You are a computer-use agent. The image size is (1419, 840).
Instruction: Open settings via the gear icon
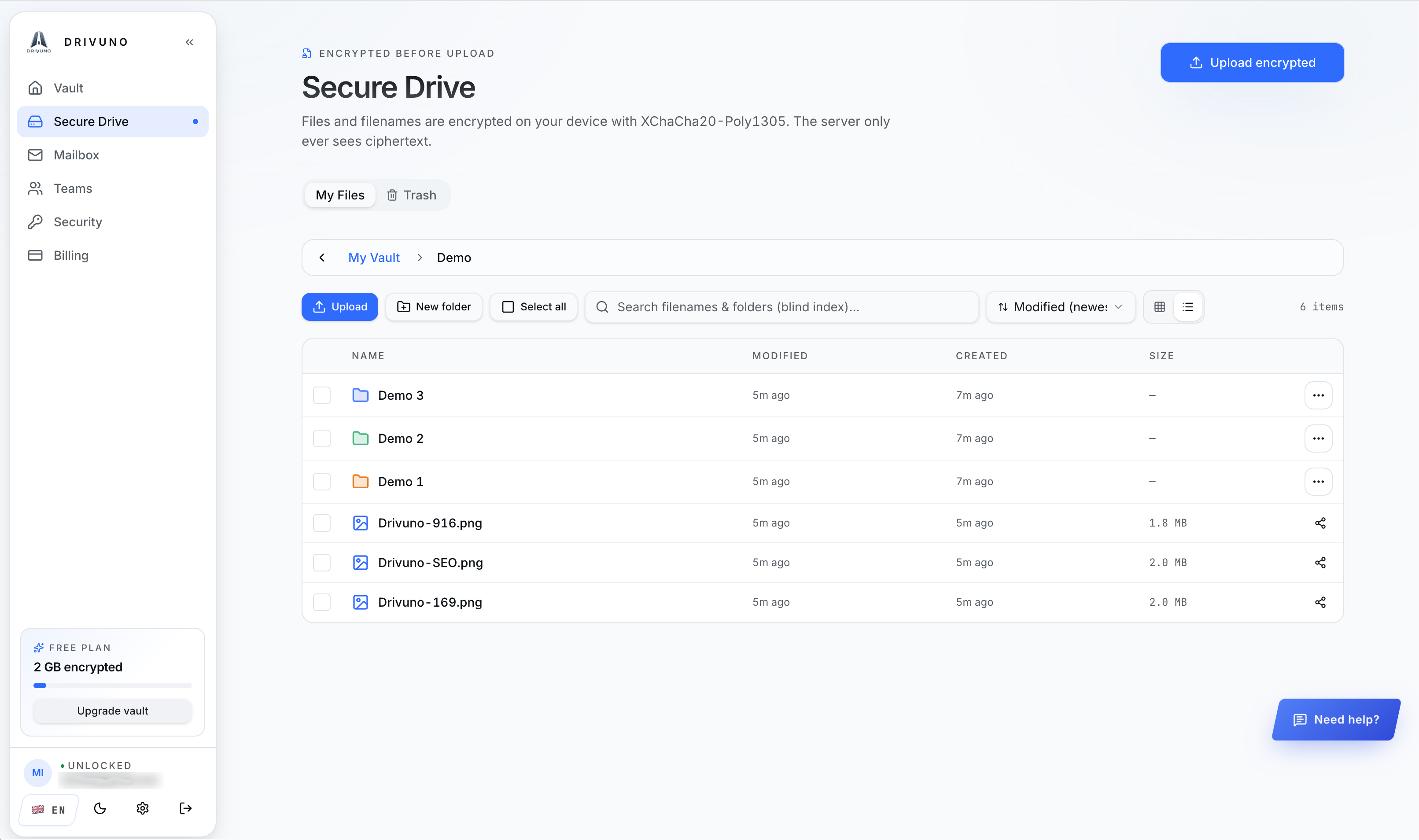tap(143, 808)
